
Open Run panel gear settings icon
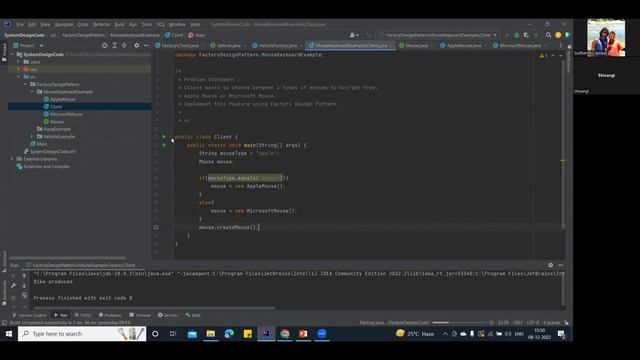pos(551,265)
